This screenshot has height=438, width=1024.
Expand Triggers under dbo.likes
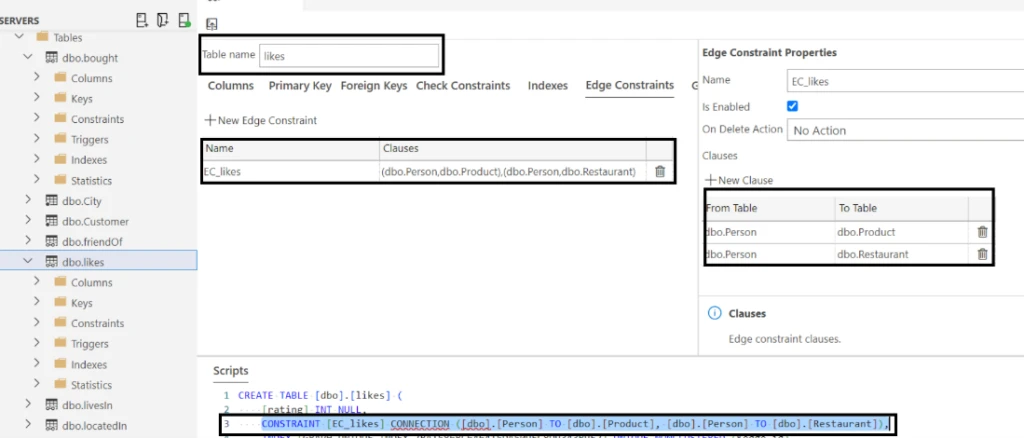37,343
